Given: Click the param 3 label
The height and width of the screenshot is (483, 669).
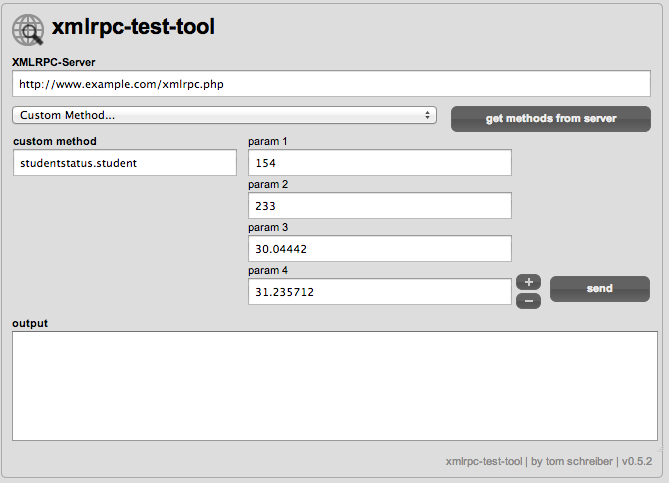Looking at the screenshot, I should click(268, 228).
